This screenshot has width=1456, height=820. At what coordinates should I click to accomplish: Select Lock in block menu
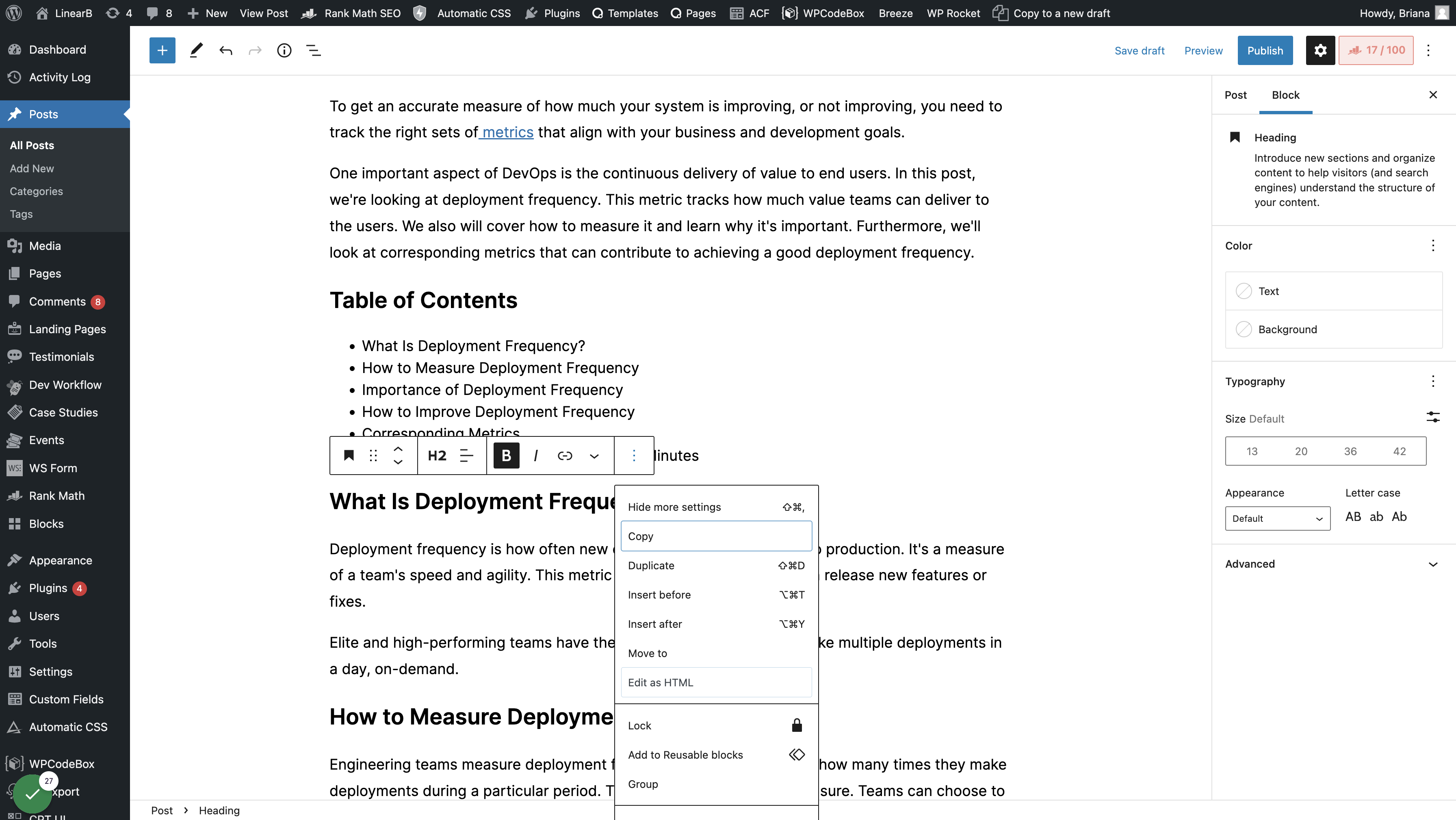[716, 726]
